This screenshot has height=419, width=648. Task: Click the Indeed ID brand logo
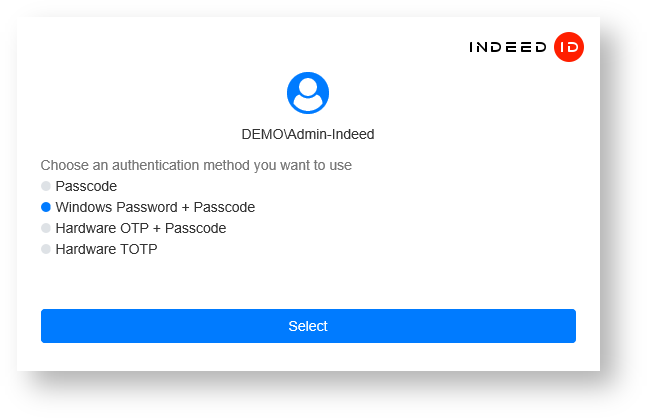(526, 47)
